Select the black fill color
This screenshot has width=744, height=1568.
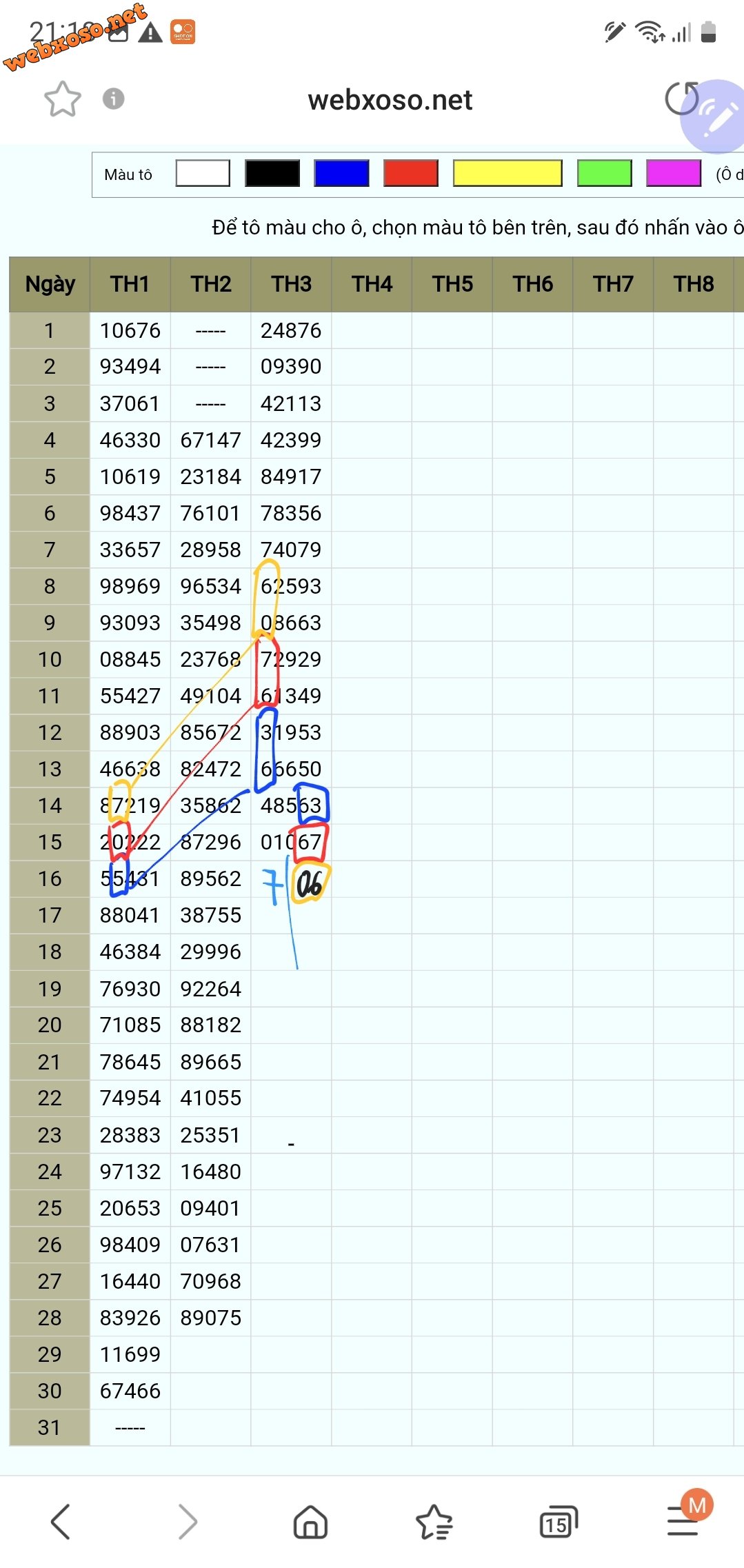tap(272, 173)
